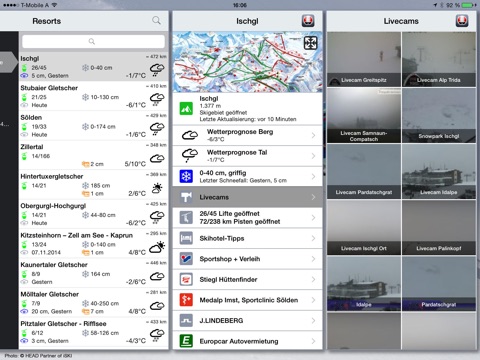Click the J.LINDEBERG logo icon
Screen dimensions: 480x360
[186, 321]
